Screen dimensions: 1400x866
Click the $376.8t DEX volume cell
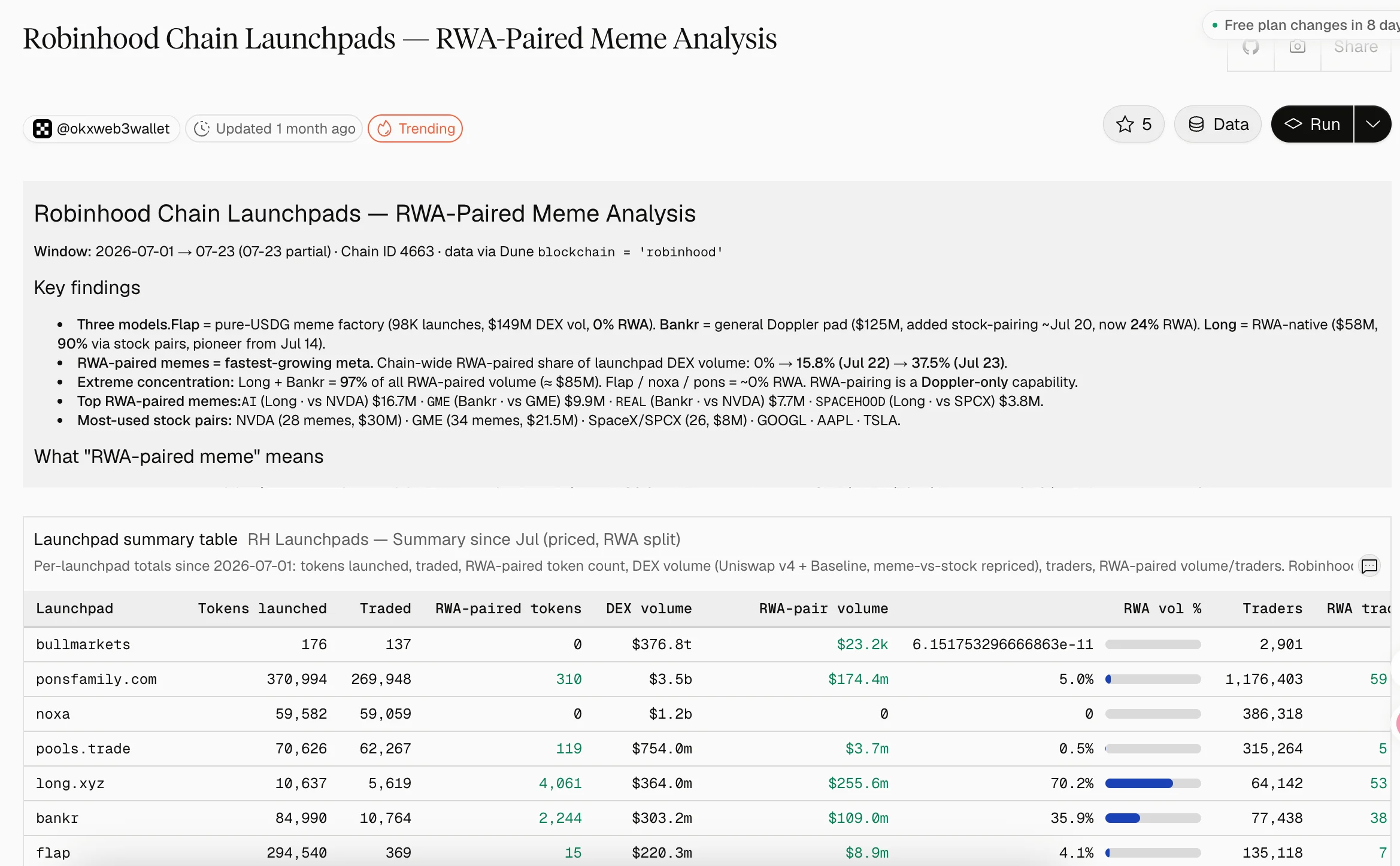(662, 644)
